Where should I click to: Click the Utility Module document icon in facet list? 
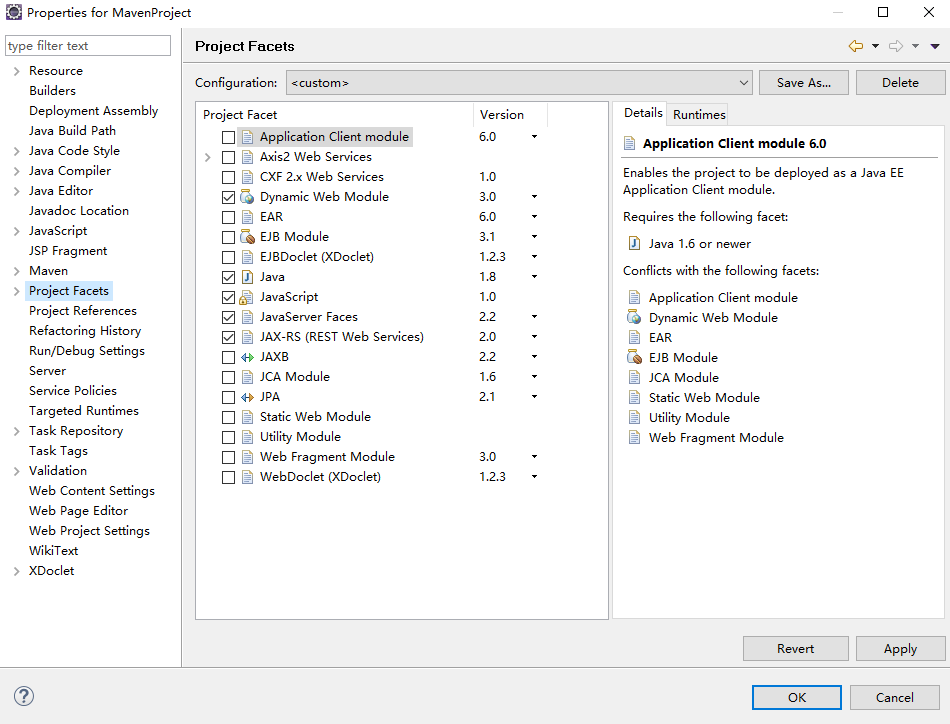(x=247, y=437)
